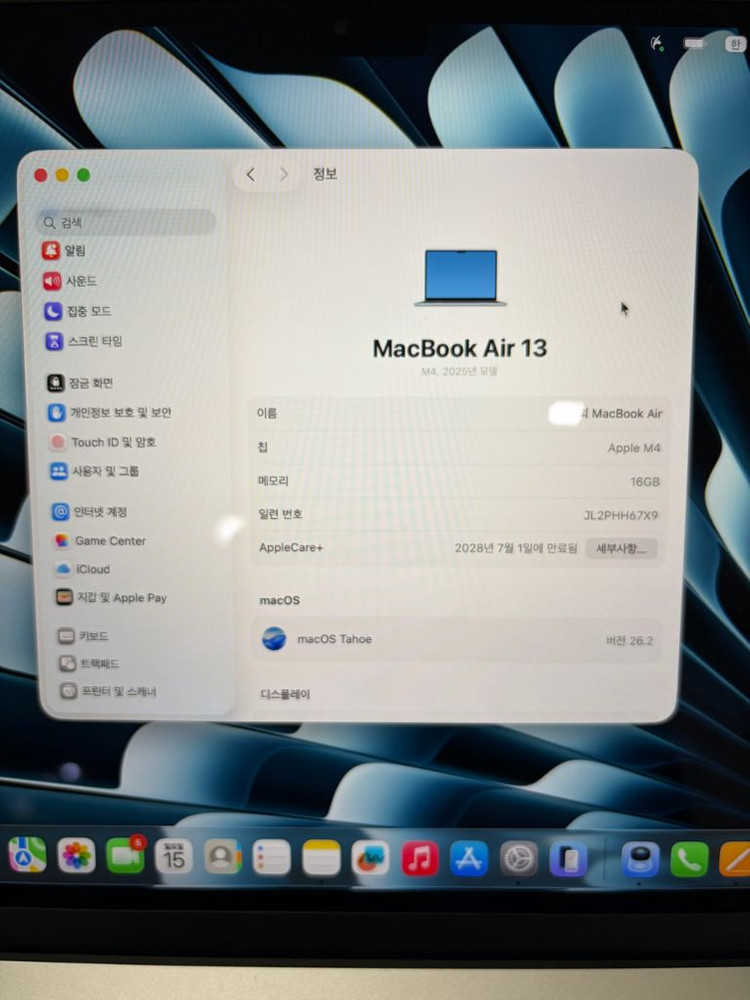Open 개인정보 보호 및 보안 settings
The image size is (750, 1000).
(110, 412)
